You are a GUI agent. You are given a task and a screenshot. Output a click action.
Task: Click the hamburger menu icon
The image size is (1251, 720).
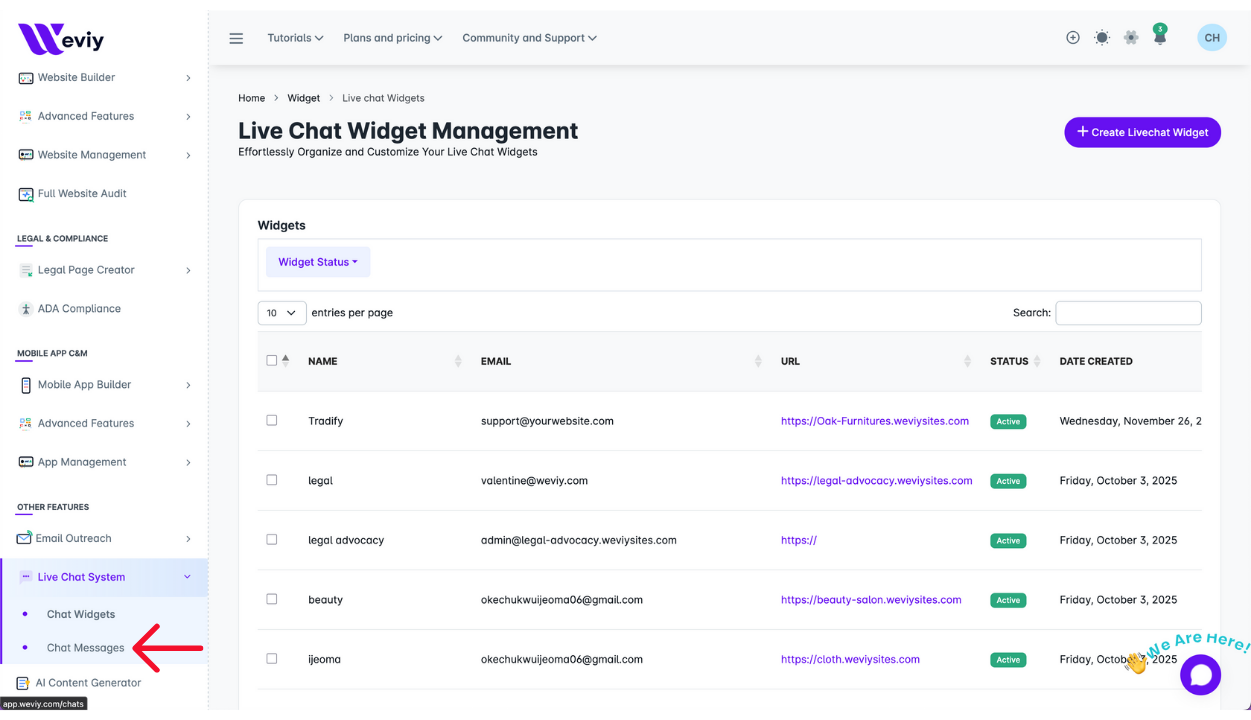pos(236,38)
